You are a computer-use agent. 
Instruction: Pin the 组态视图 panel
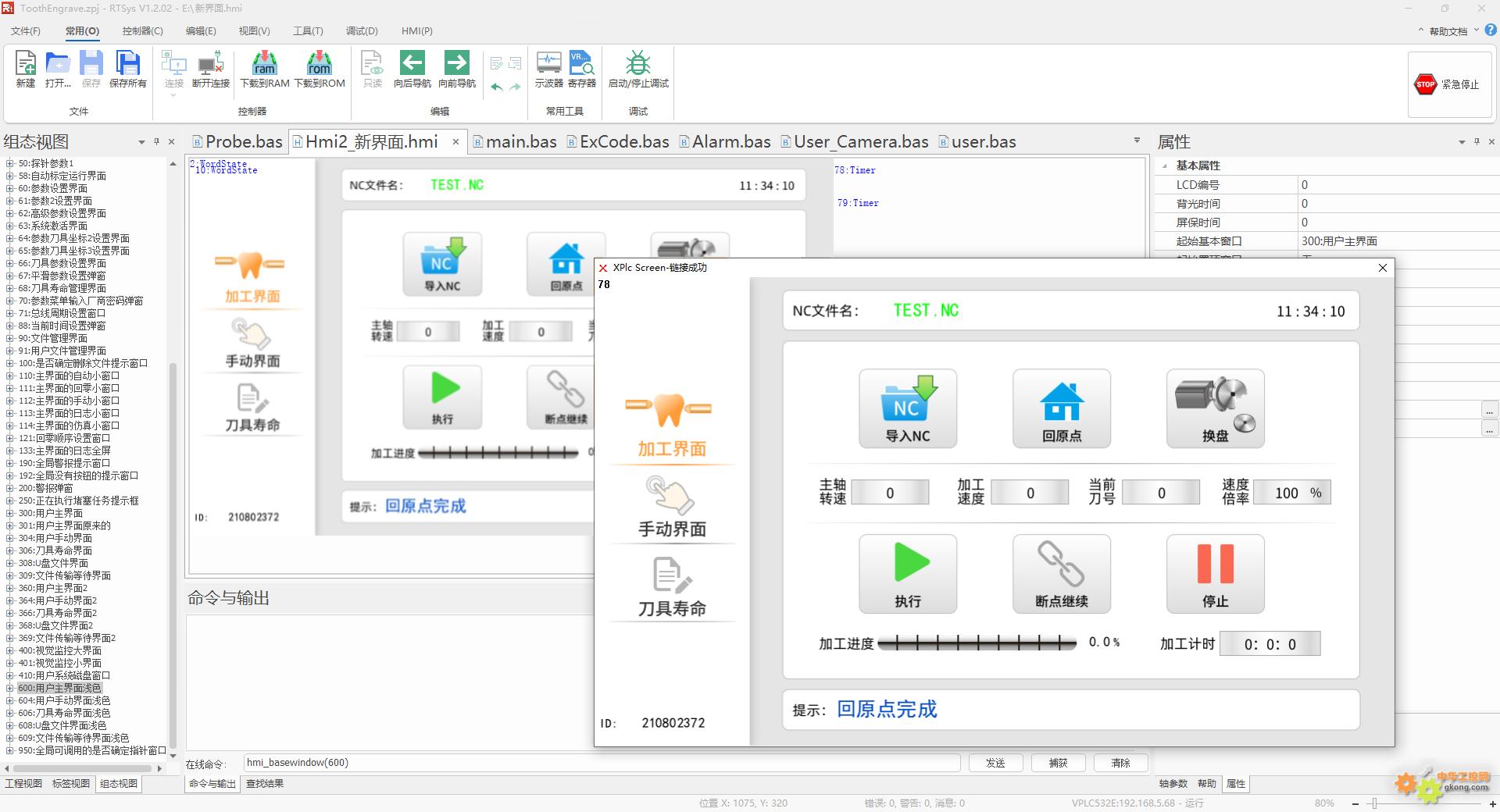pos(156,142)
